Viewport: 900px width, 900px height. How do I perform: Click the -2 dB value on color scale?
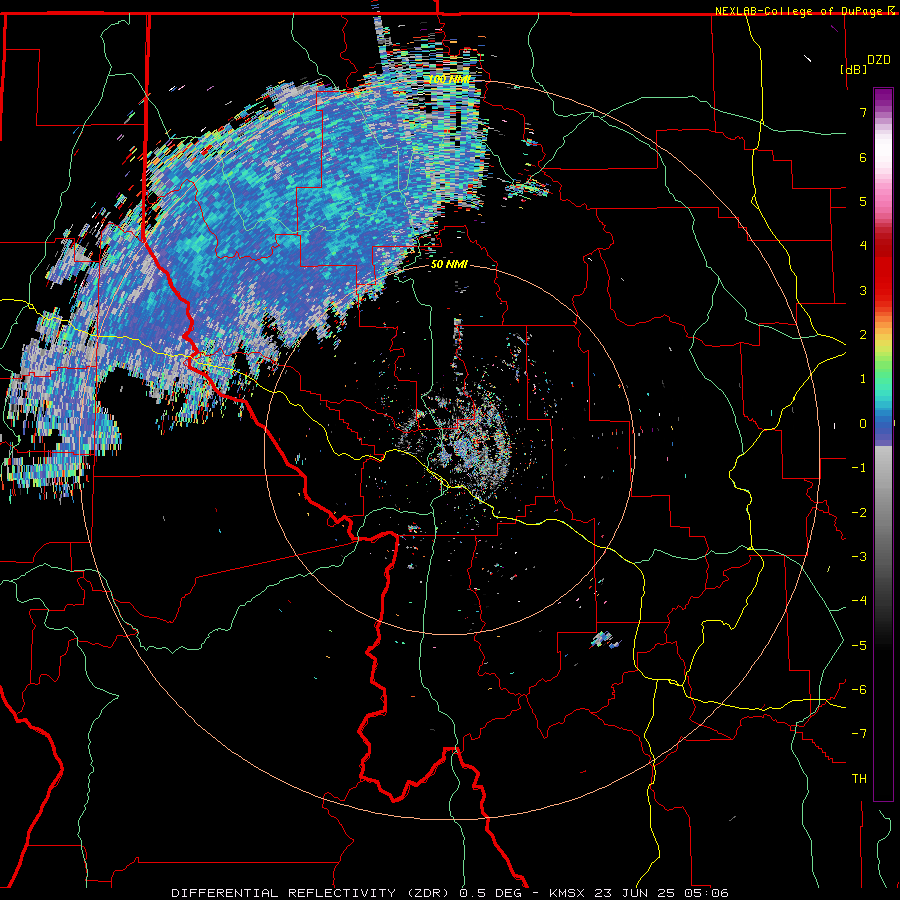pyautogui.click(x=859, y=513)
